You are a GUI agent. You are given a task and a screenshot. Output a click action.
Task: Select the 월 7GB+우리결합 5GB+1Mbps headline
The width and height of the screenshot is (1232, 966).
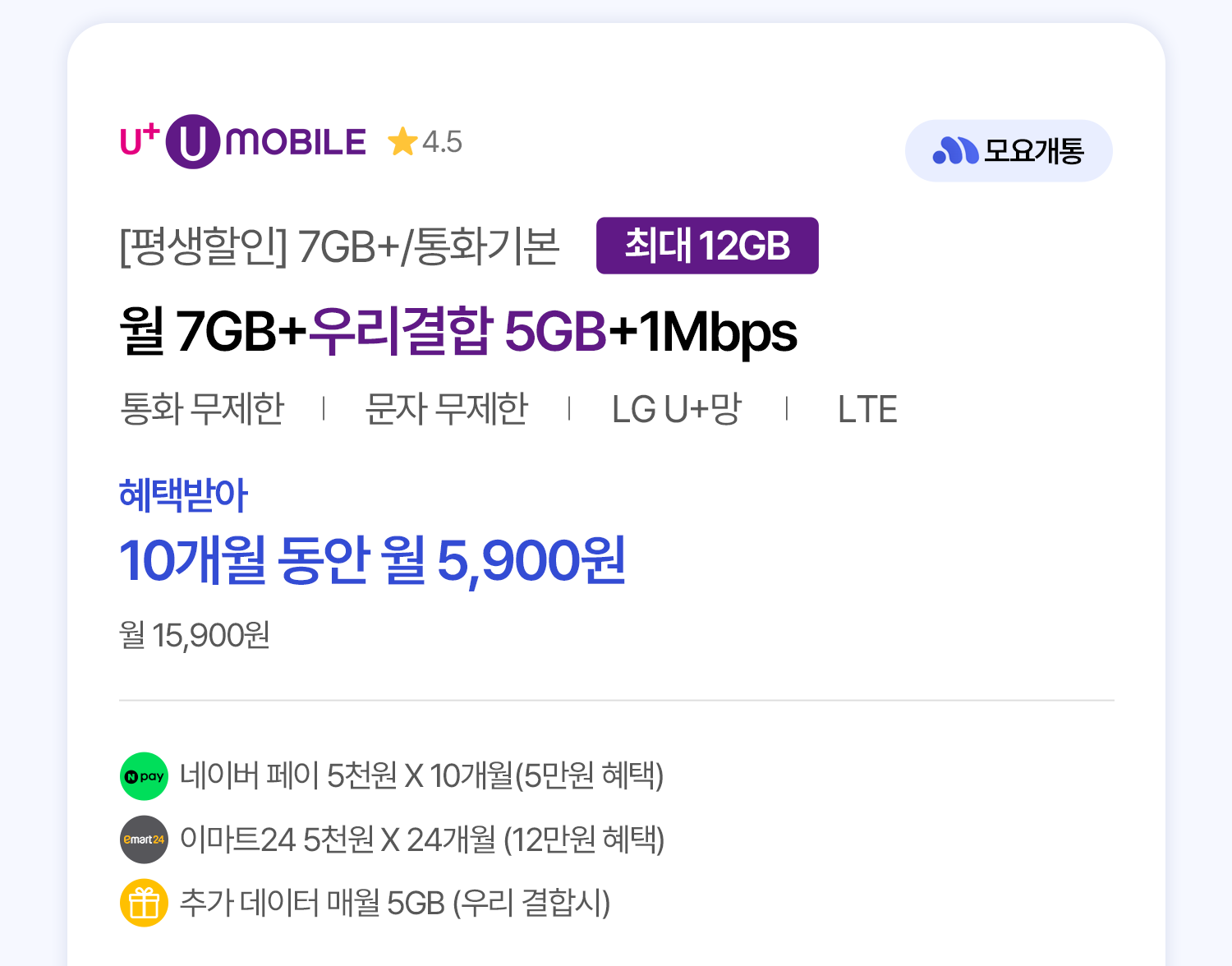pyautogui.click(x=457, y=331)
